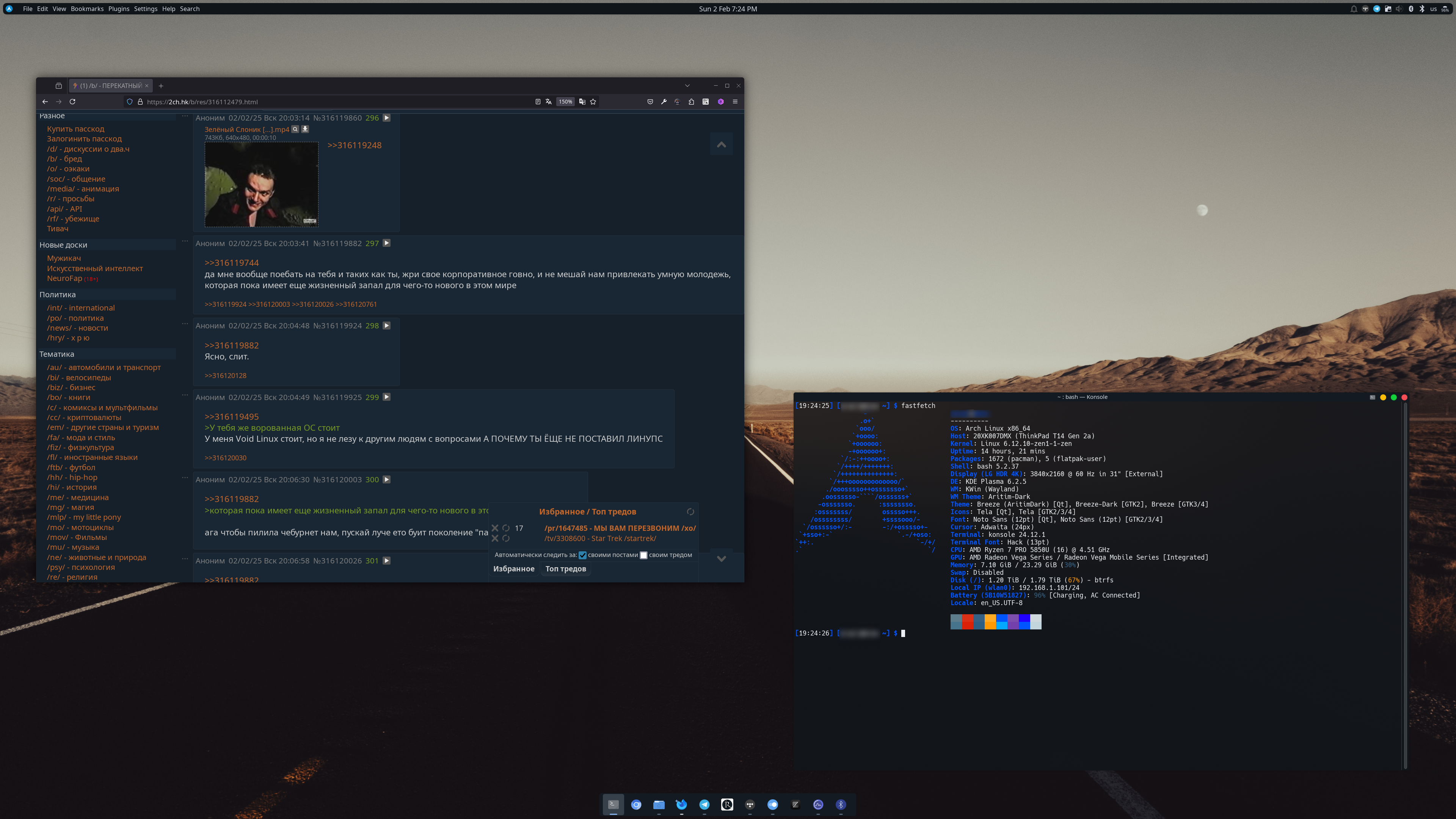Viewport: 1456px width, 819px height.
Task: Open the options dots beside post 299
Action: 185,395
